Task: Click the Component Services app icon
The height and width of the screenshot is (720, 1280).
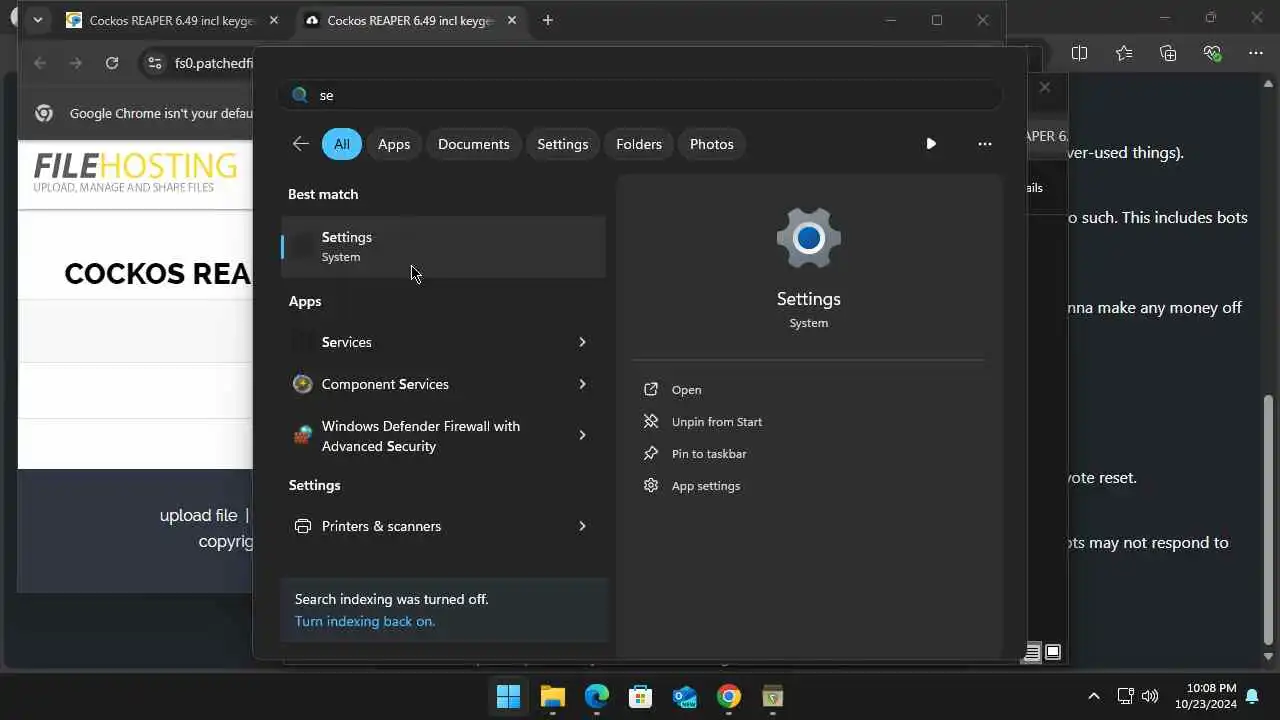Action: (302, 384)
